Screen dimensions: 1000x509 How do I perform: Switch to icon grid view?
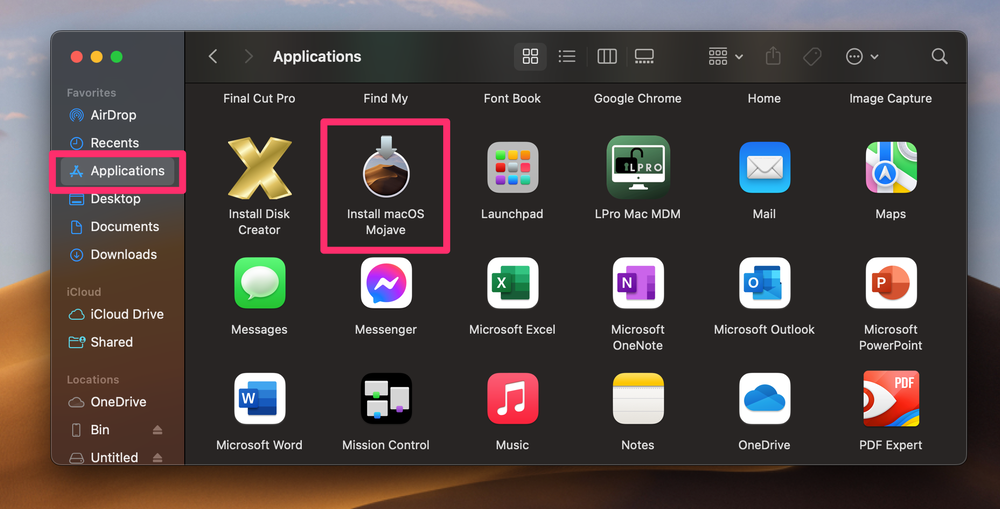[530, 57]
